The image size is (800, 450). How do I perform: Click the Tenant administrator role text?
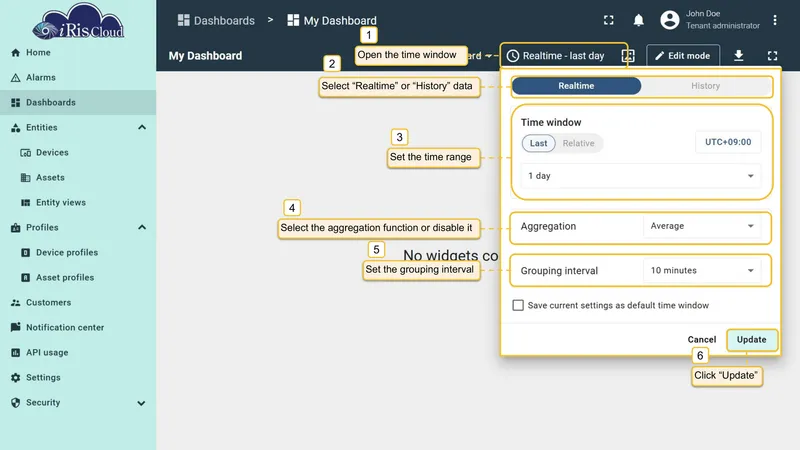pyautogui.click(x=722, y=26)
